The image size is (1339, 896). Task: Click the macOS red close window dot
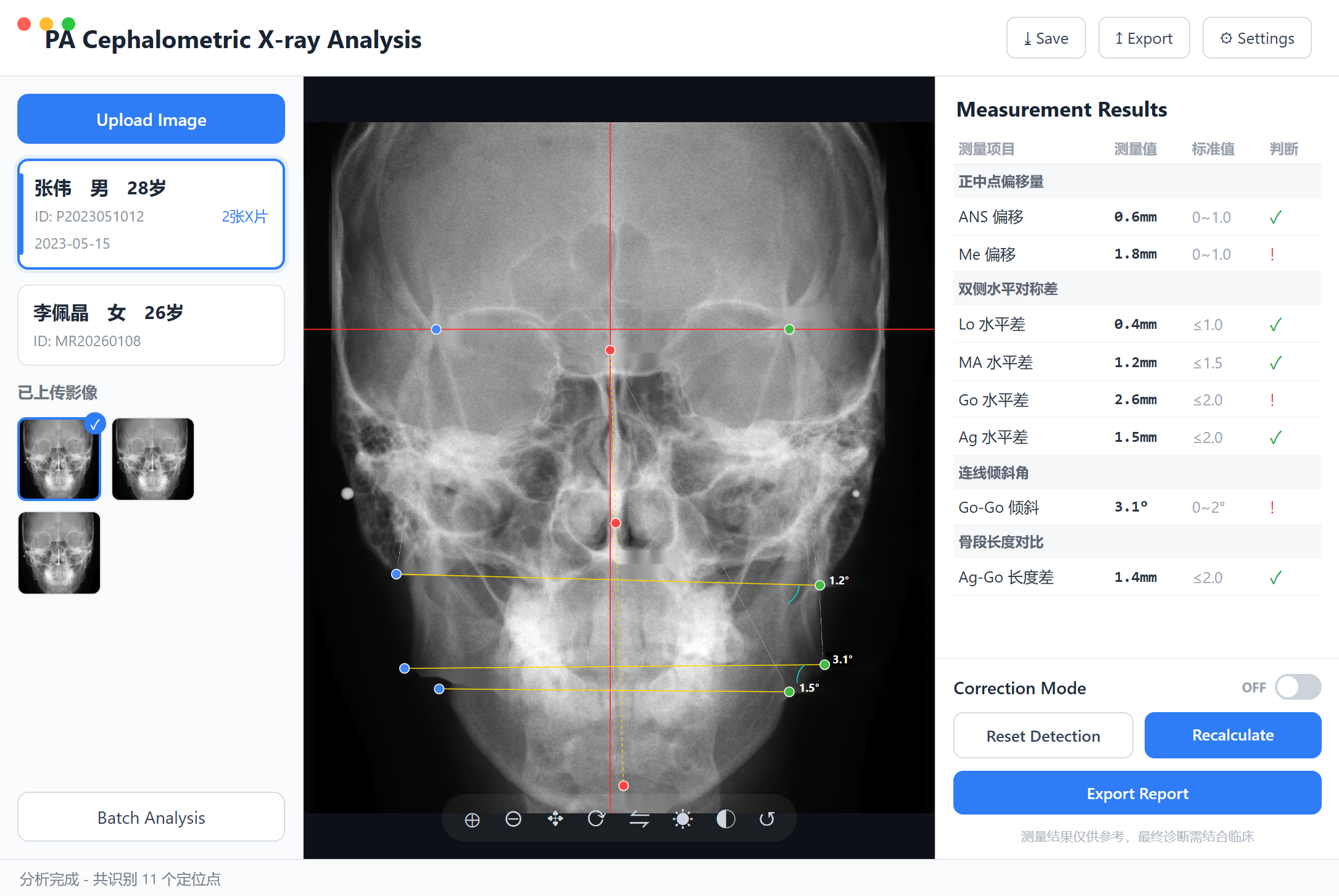24,24
